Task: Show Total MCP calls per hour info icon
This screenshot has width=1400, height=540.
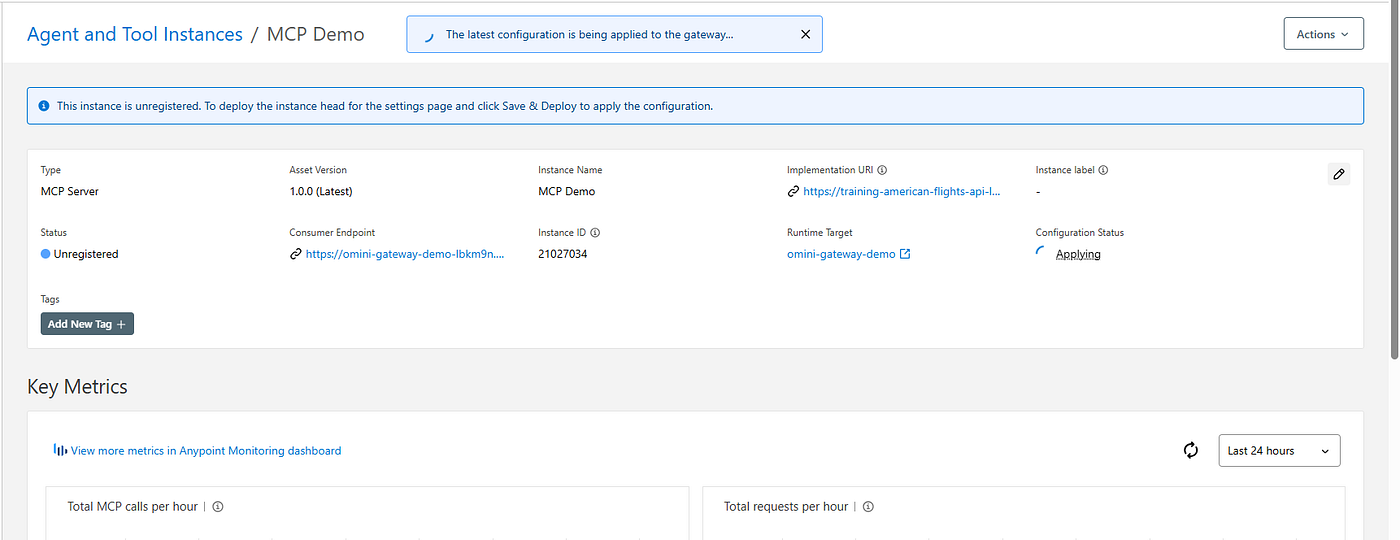Action: click(218, 507)
